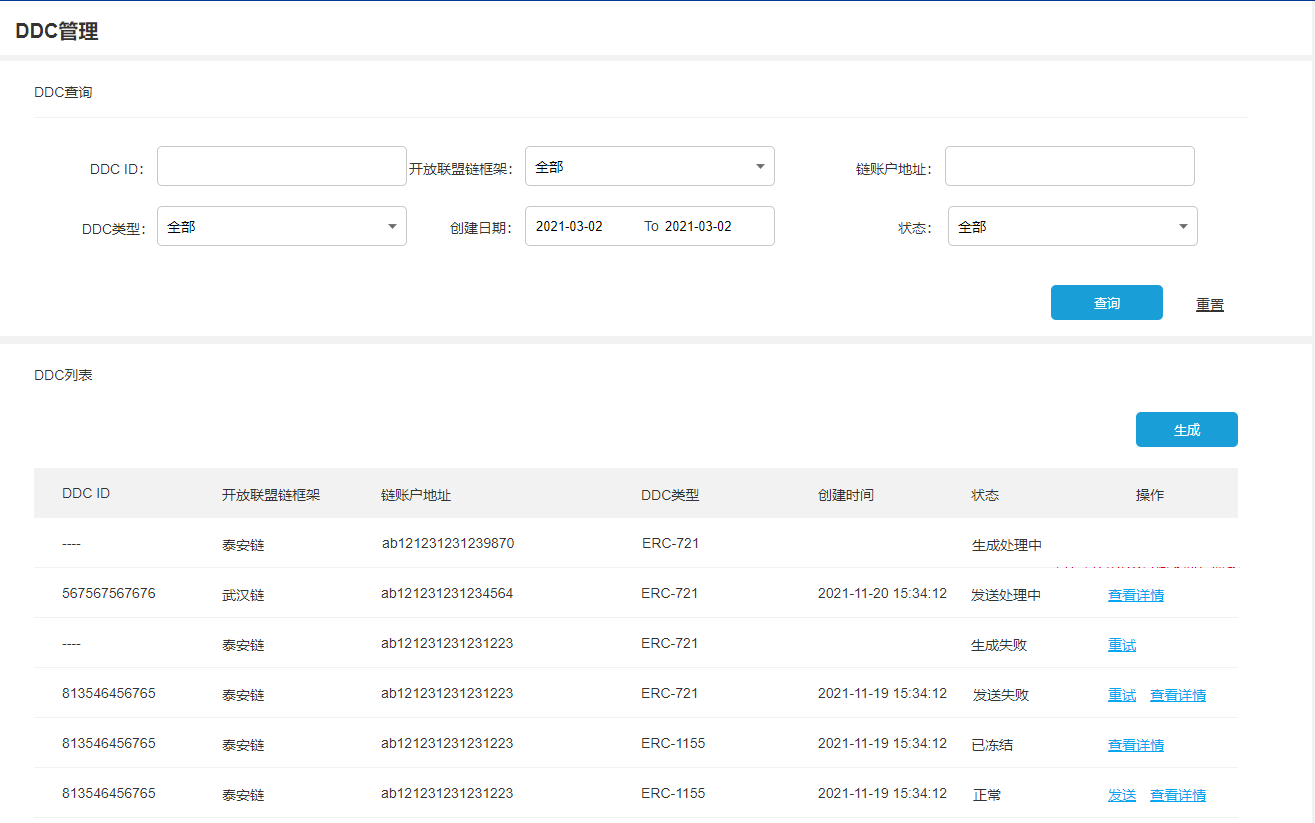
Task: Click the DDC查询 section heading
Action: coord(63,92)
